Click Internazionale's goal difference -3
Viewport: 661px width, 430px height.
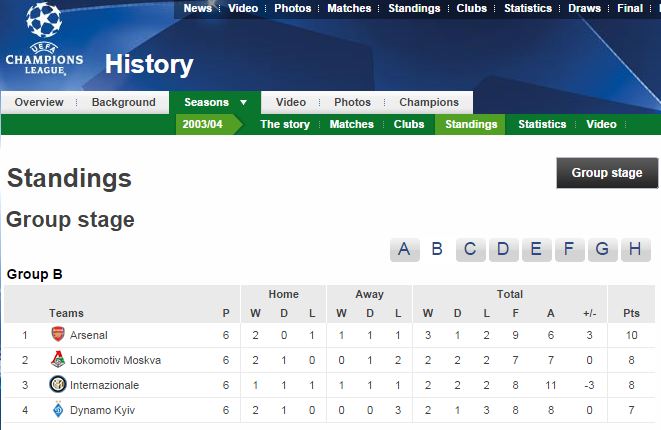click(x=589, y=385)
